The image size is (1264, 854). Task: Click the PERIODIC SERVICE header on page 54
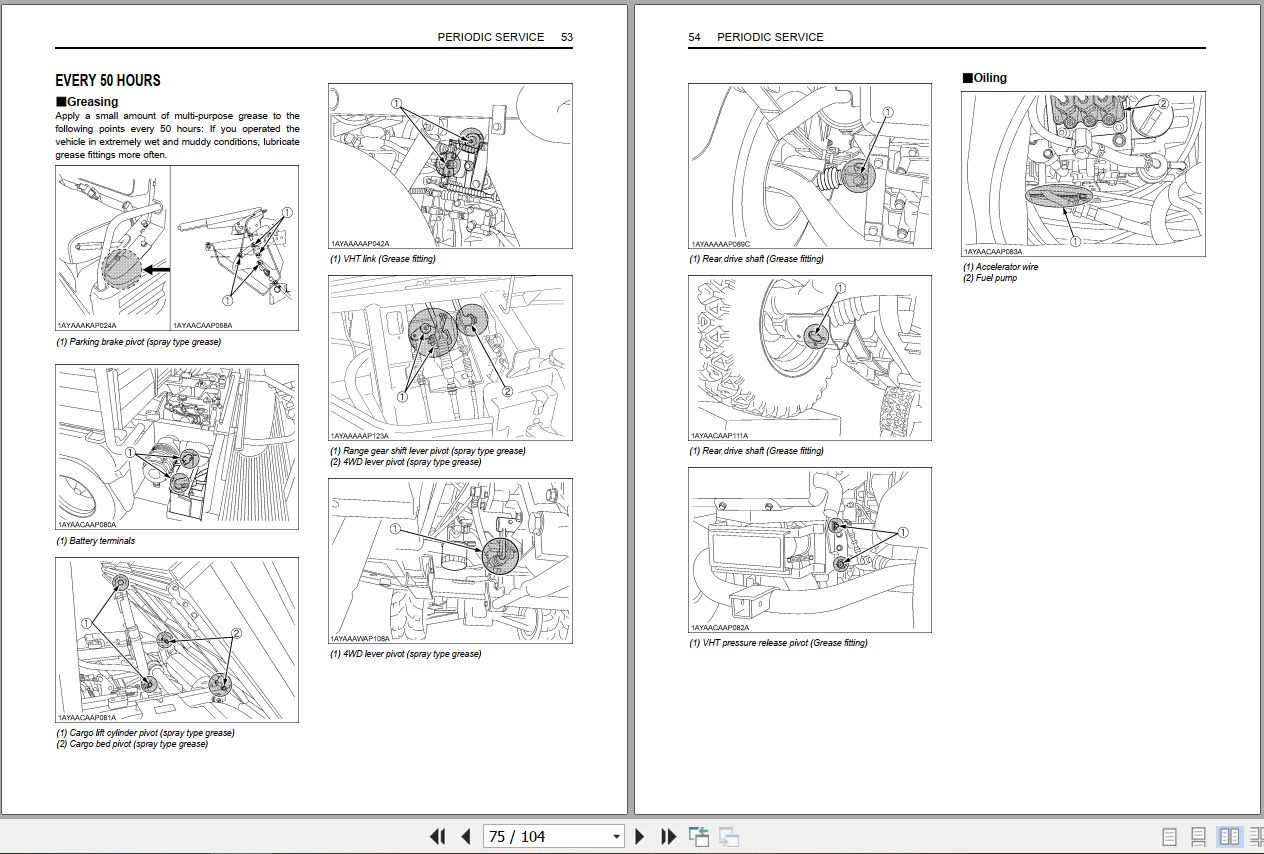[770, 37]
